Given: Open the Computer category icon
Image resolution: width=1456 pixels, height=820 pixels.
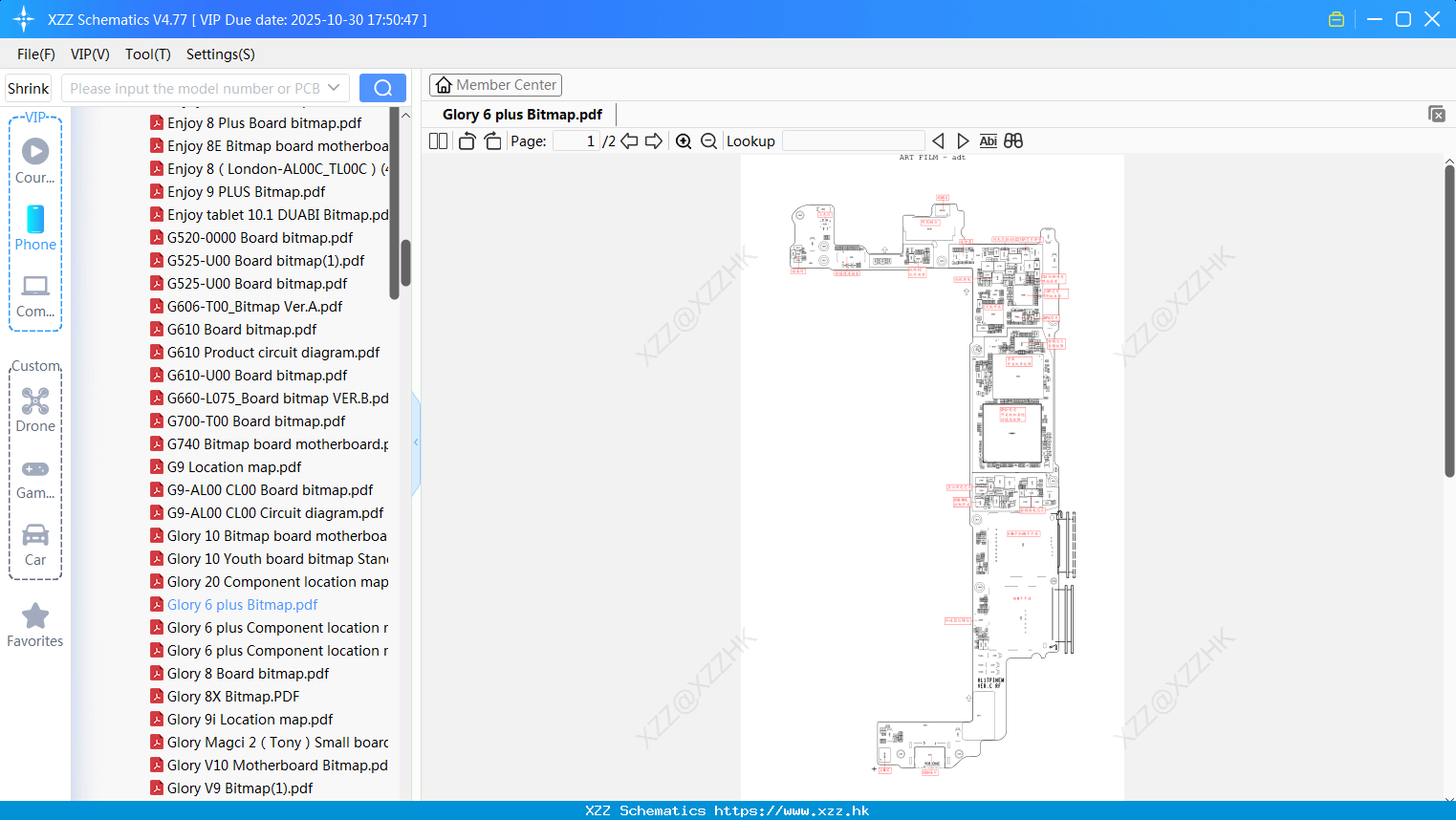Looking at the screenshot, I should coord(35,295).
